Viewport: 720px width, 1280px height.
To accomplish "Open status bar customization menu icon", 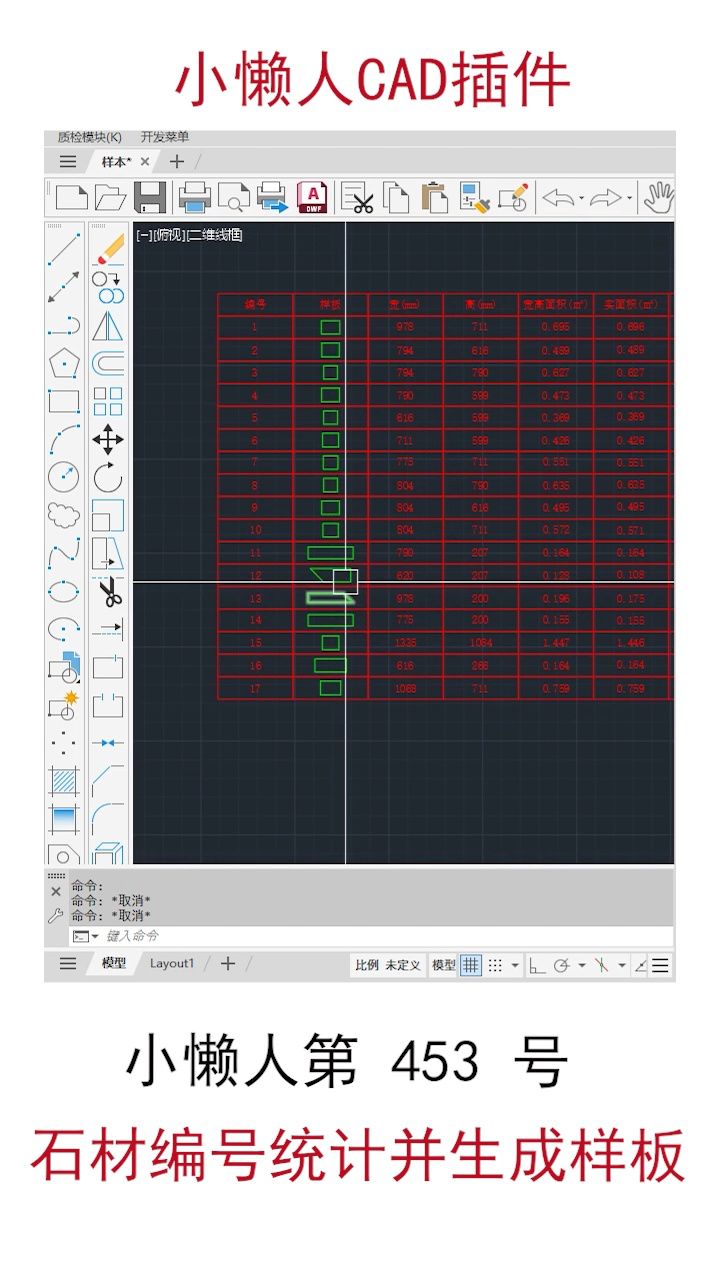I will pyautogui.click(x=661, y=965).
